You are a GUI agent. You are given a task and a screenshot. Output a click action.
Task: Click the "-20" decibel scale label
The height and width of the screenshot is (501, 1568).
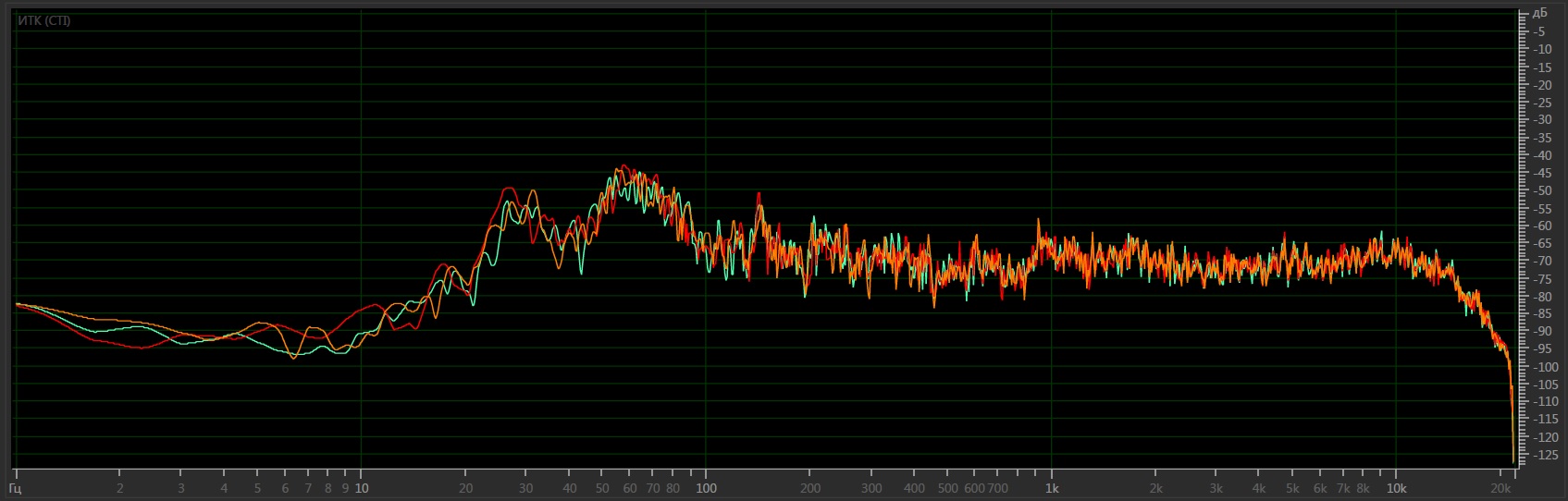pos(1541,84)
